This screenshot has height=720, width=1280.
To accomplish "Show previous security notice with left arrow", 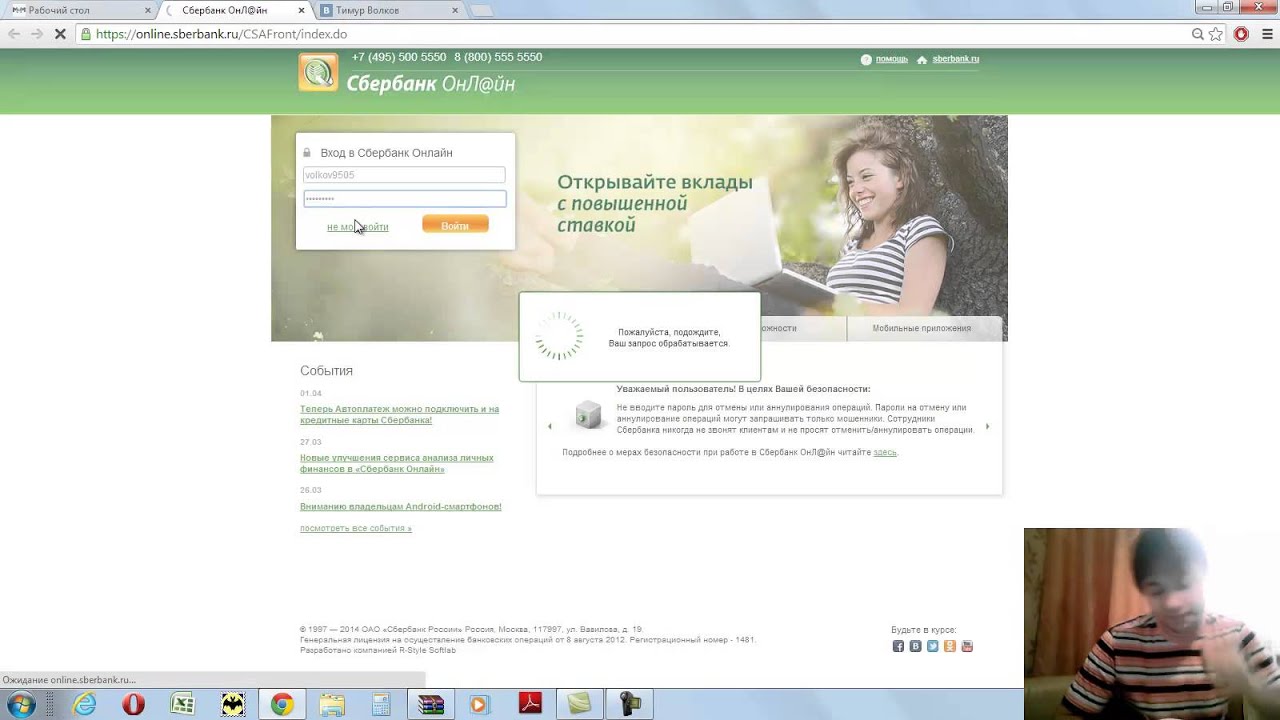I will tap(549, 427).
